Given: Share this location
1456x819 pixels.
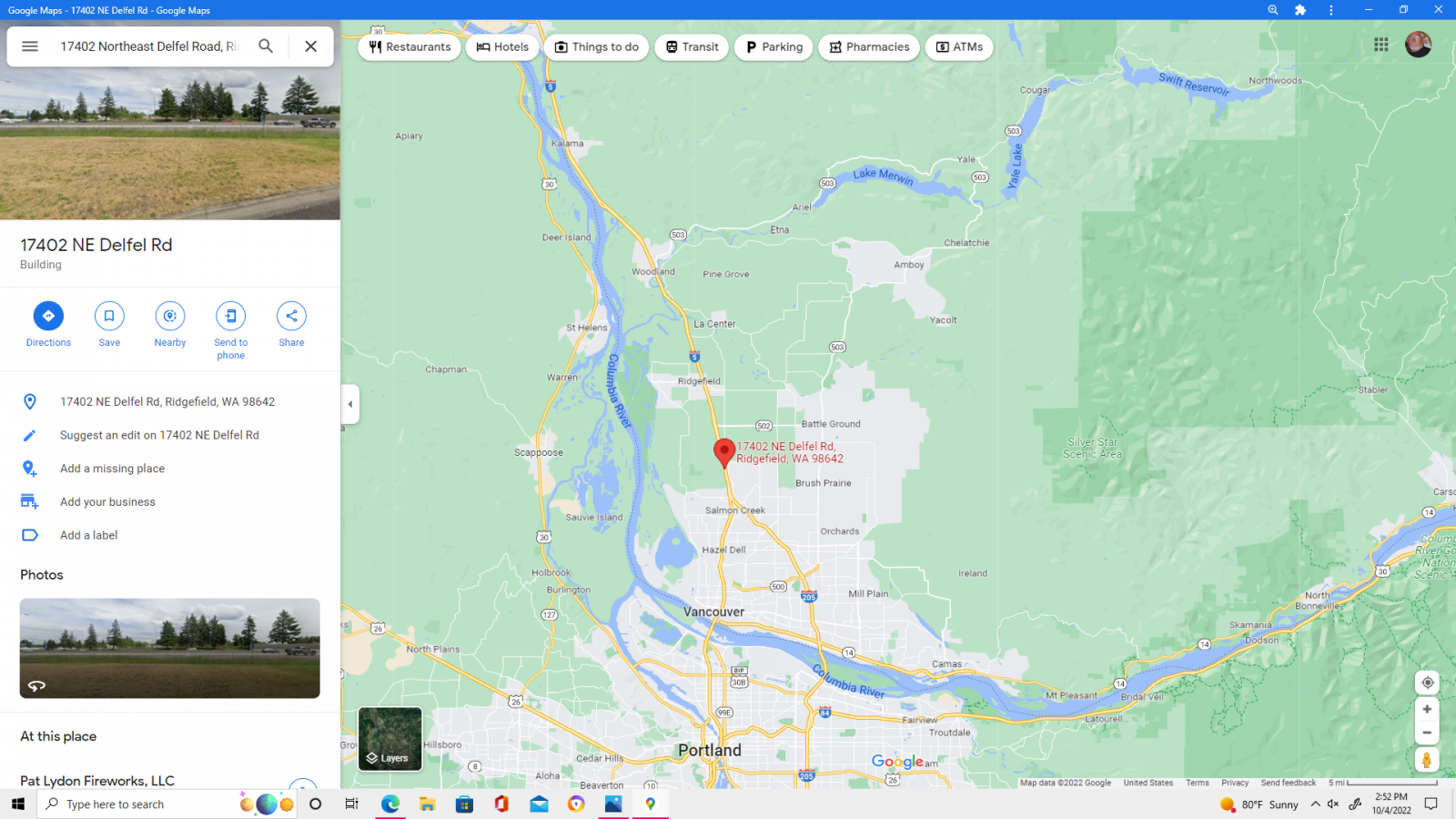Looking at the screenshot, I should coord(292,325).
